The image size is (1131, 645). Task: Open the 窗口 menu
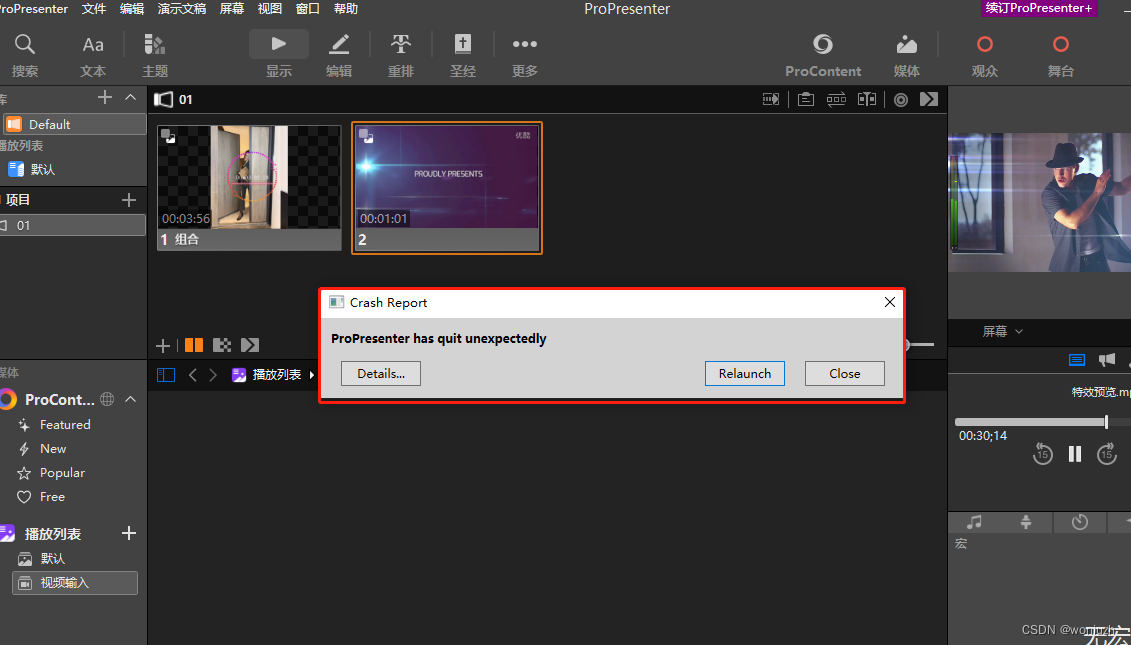point(308,9)
